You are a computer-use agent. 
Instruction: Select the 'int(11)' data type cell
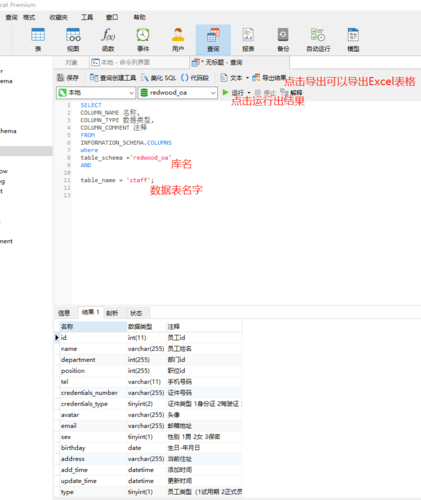(146, 338)
